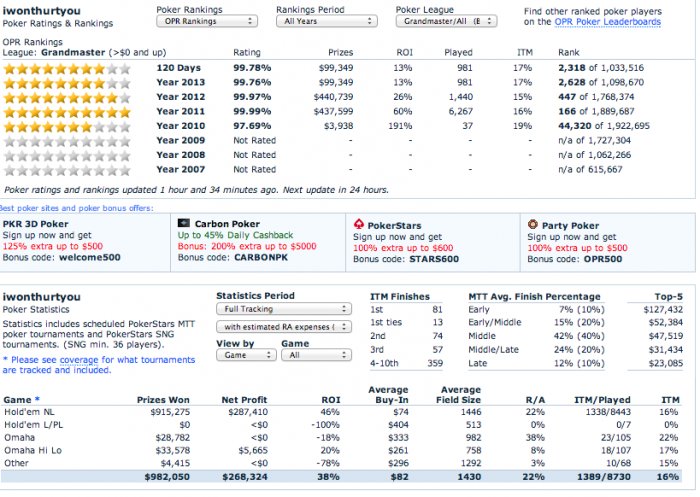Screen dimensions: 700x497
Task: Expand the Full Tracking statistics period dropdown
Action: [284, 309]
